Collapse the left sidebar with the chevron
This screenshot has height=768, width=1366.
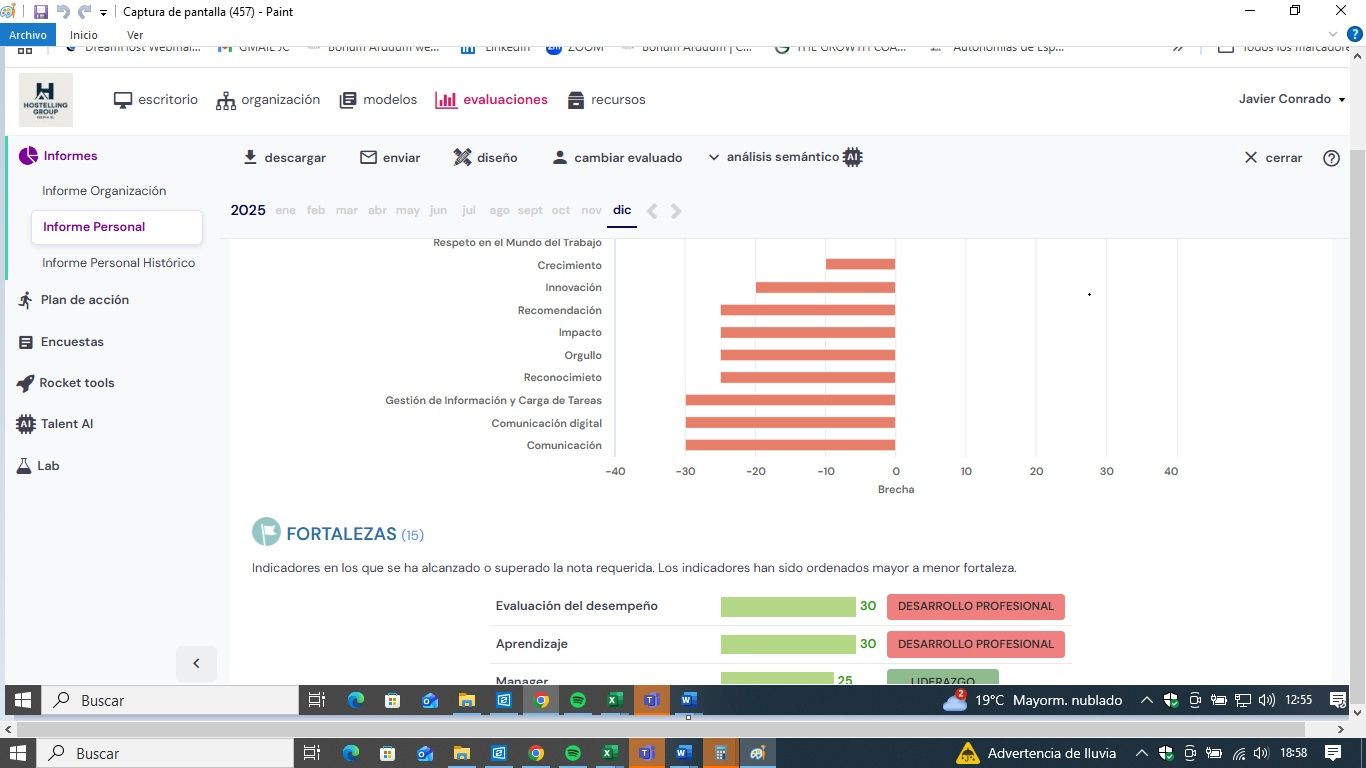coord(196,663)
